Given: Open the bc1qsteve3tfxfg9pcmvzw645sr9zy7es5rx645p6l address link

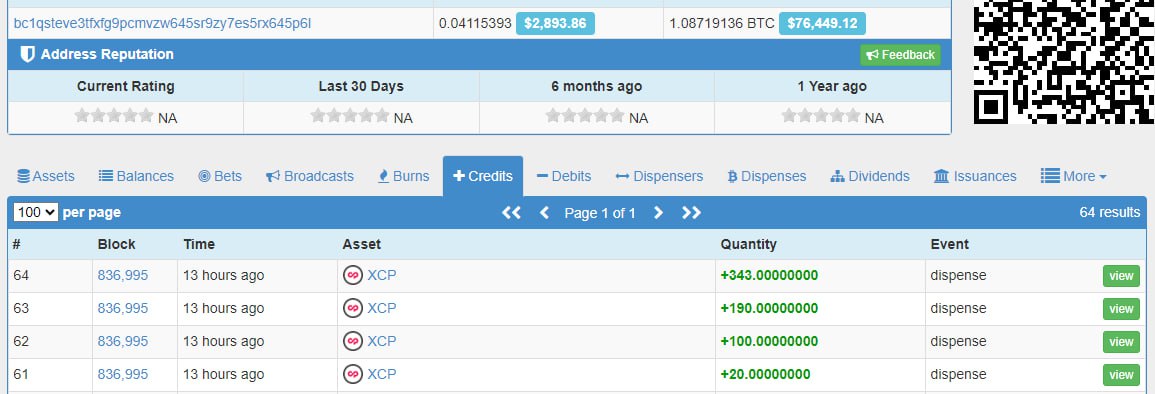Looking at the screenshot, I should point(162,24).
